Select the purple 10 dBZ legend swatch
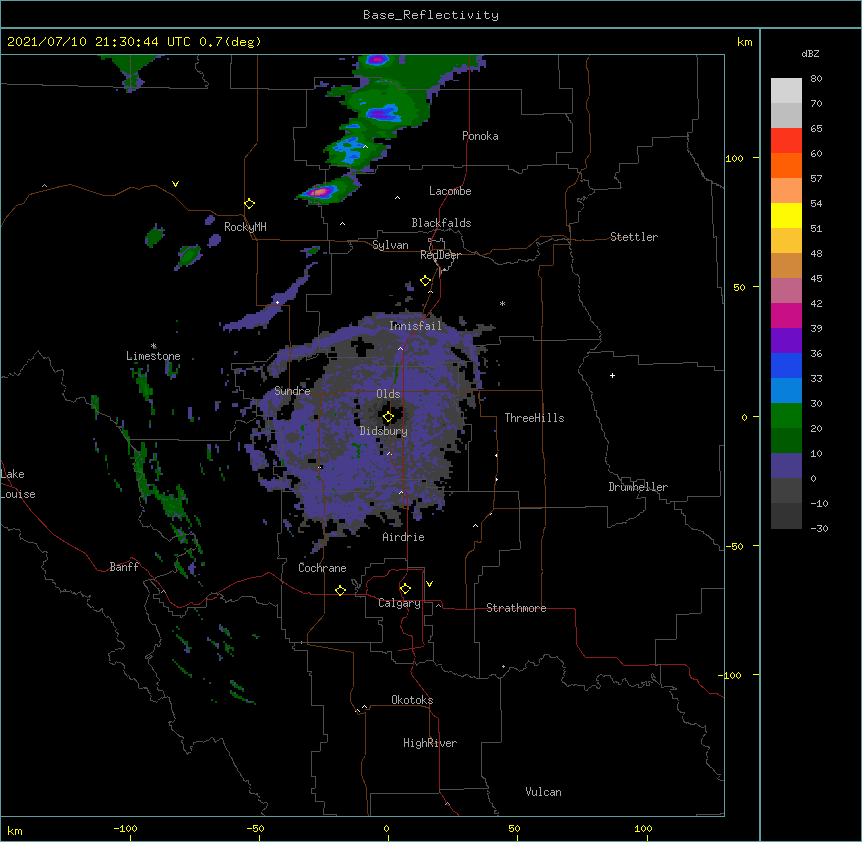The image size is (862, 842). coord(786,466)
